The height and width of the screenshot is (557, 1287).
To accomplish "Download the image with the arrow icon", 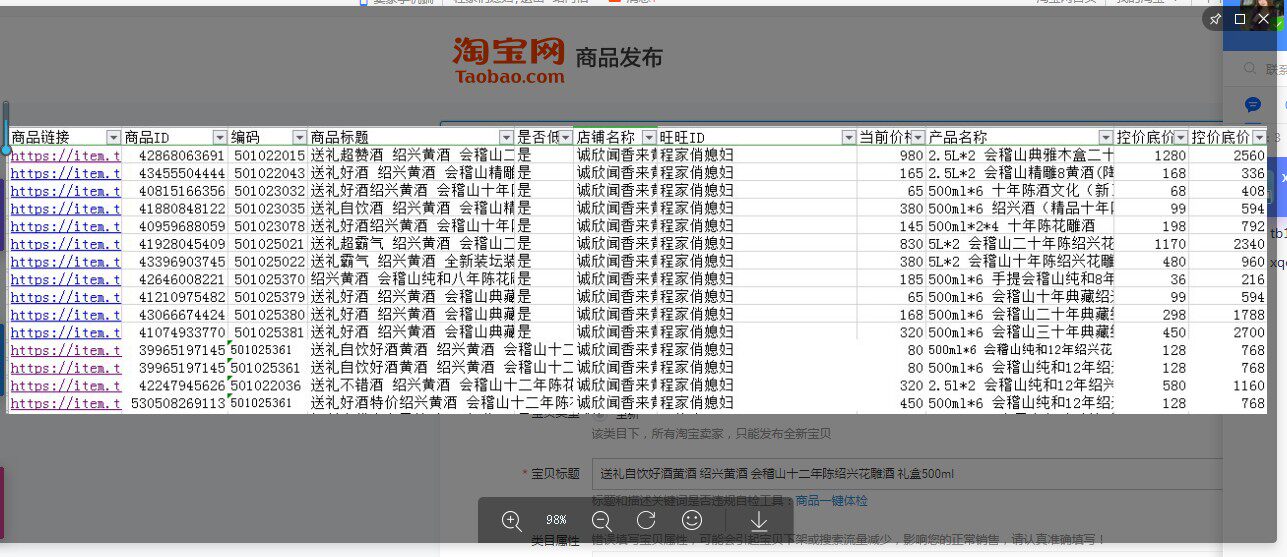I will point(759,520).
